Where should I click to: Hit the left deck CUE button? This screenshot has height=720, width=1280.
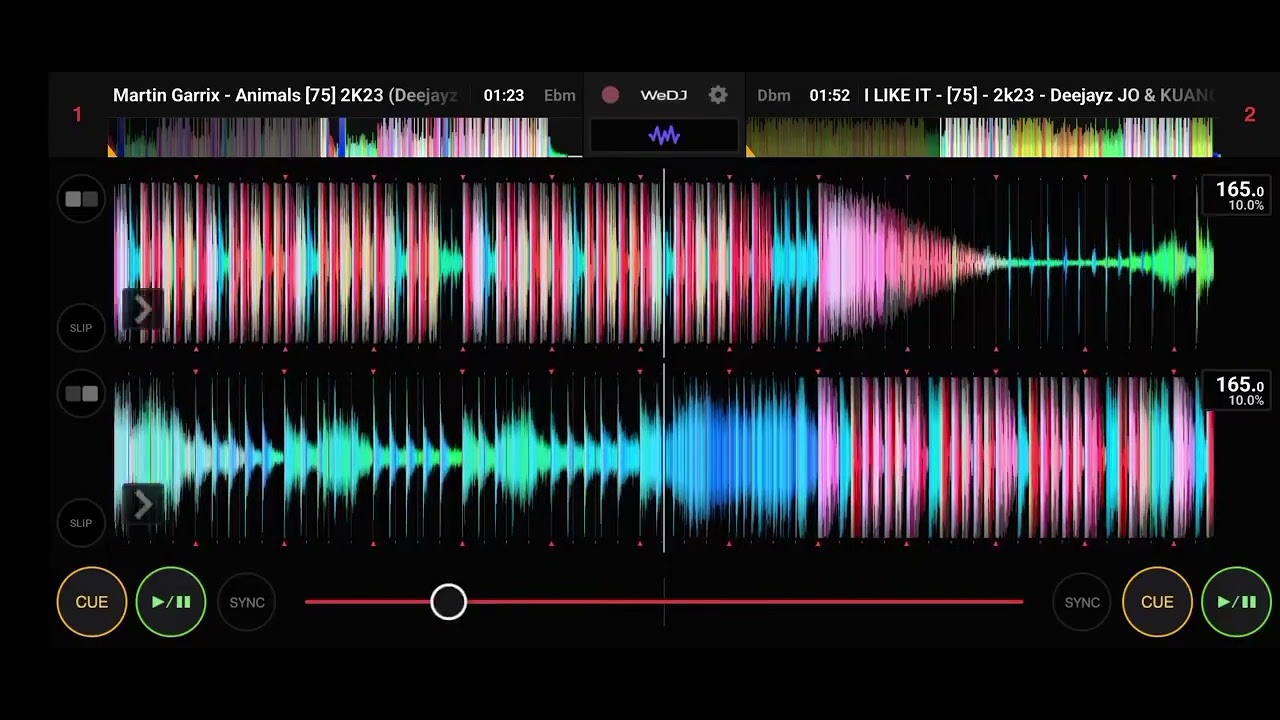point(92,602)
